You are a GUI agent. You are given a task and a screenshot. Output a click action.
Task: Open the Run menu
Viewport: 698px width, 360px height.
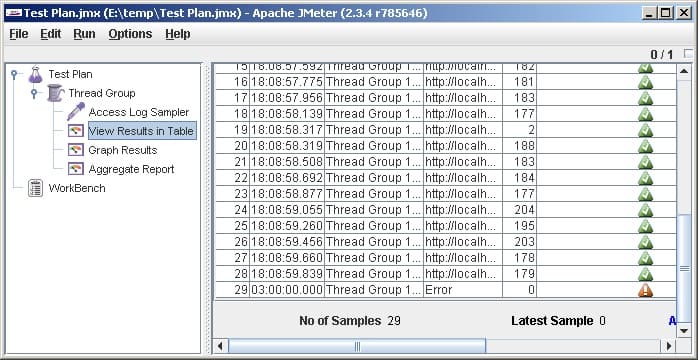coord(85,34)
